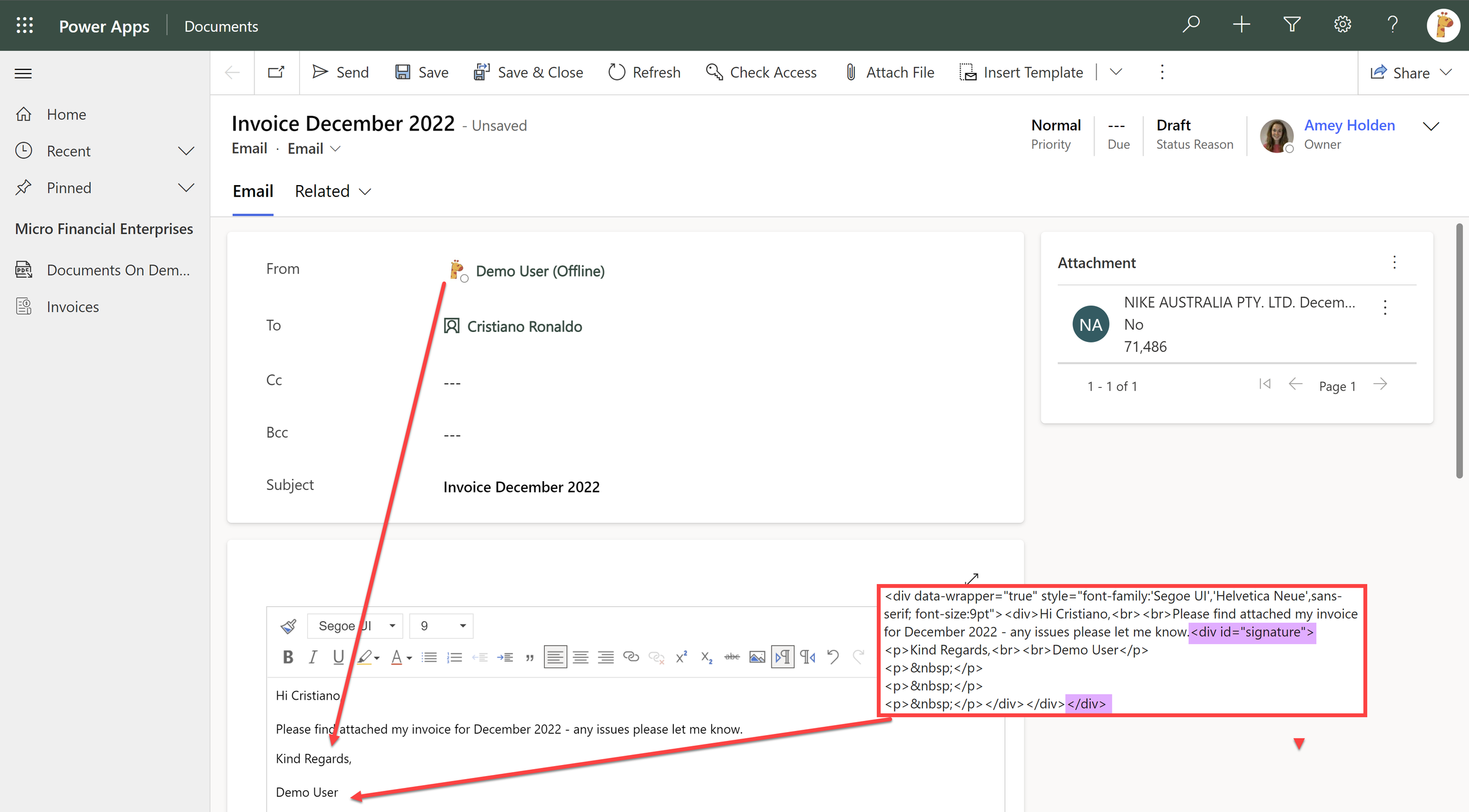Send the Invoice December 2022 email
The image size is (1469, 812).
(x=341, y=72)
